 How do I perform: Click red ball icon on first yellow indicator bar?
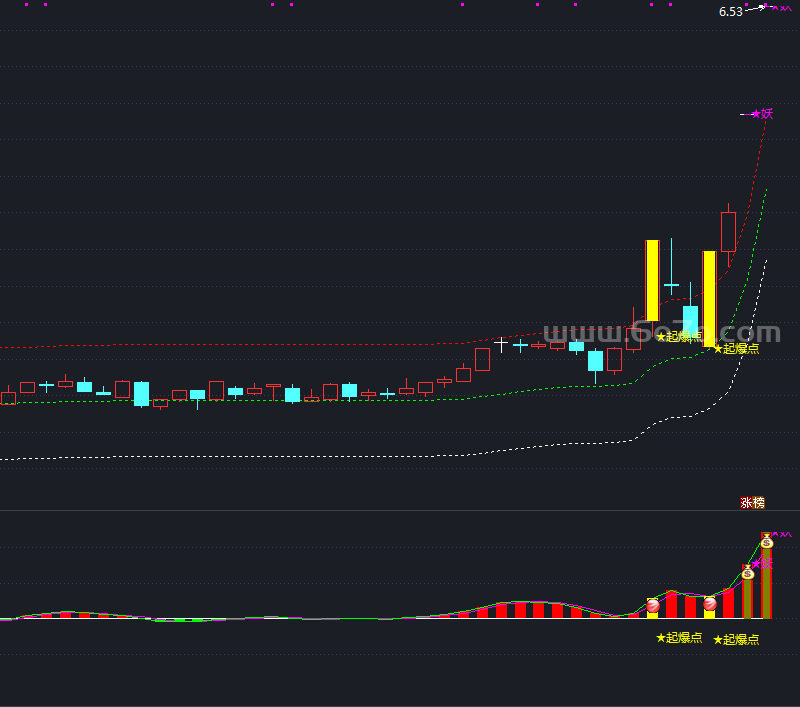coord(653,605)
